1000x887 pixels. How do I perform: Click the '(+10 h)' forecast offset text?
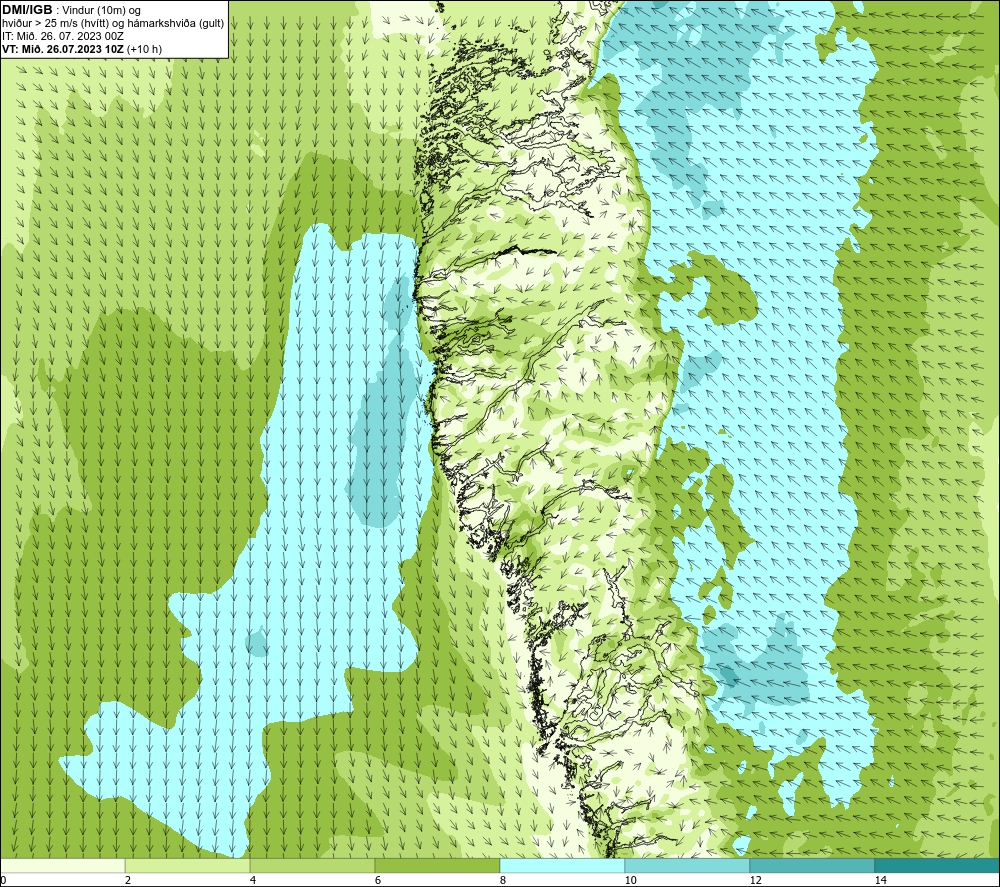point(144,49)
